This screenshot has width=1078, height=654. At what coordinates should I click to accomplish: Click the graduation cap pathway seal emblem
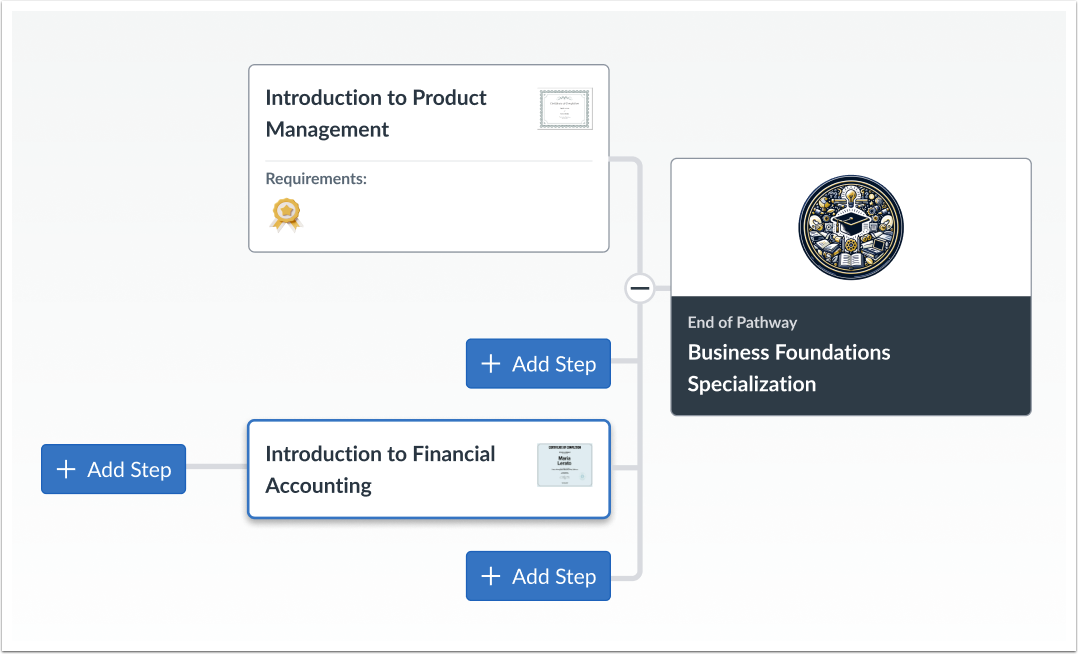pyautogui.click(x=850, y=227)
